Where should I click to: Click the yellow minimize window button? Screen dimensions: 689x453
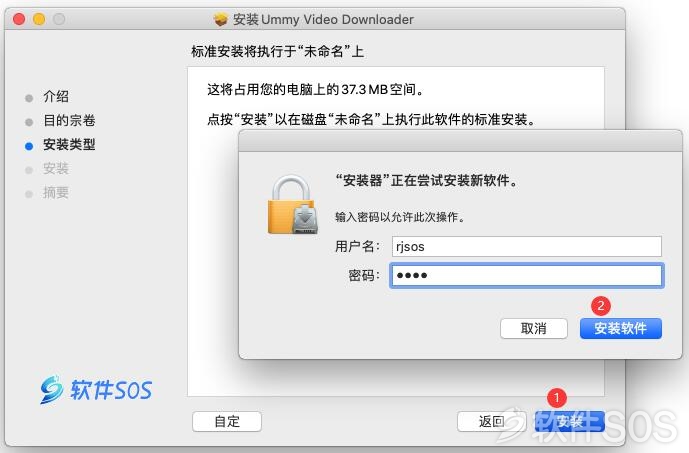tap(39, 19)
